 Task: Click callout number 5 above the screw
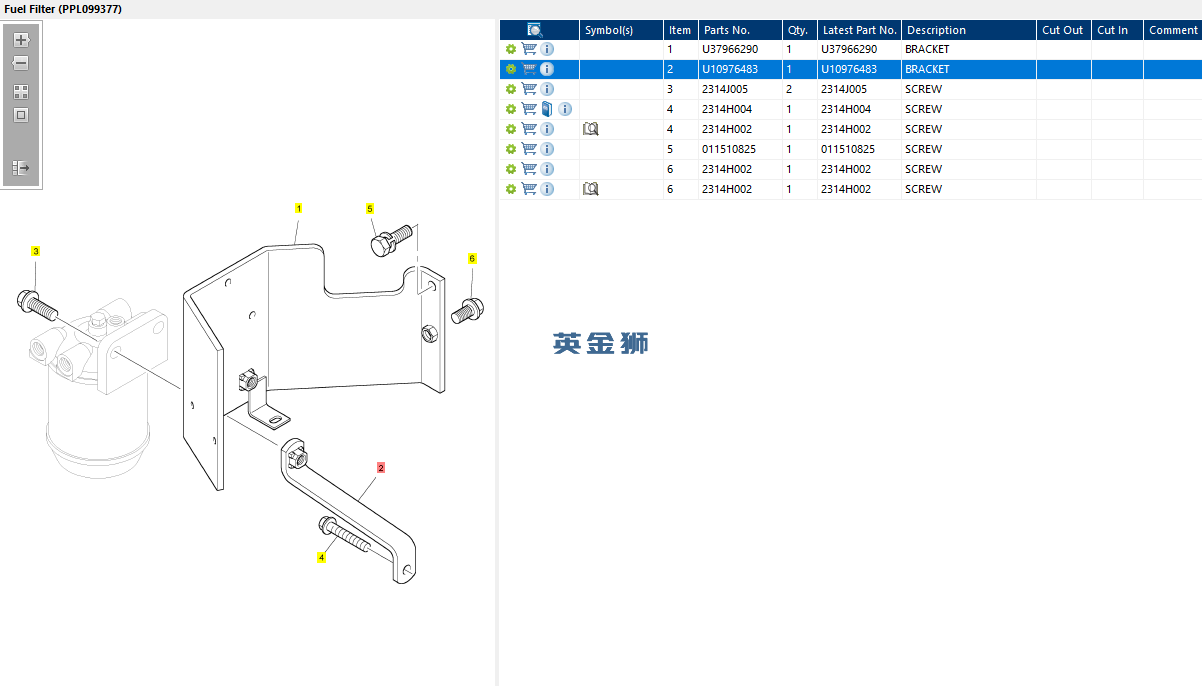click(370, 209)
